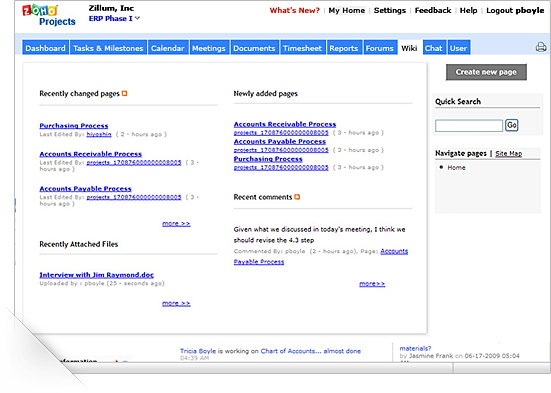Open Accounts Receivable Process in Recently changed pages
Screen dimensions: 551x393
point(91,154)
